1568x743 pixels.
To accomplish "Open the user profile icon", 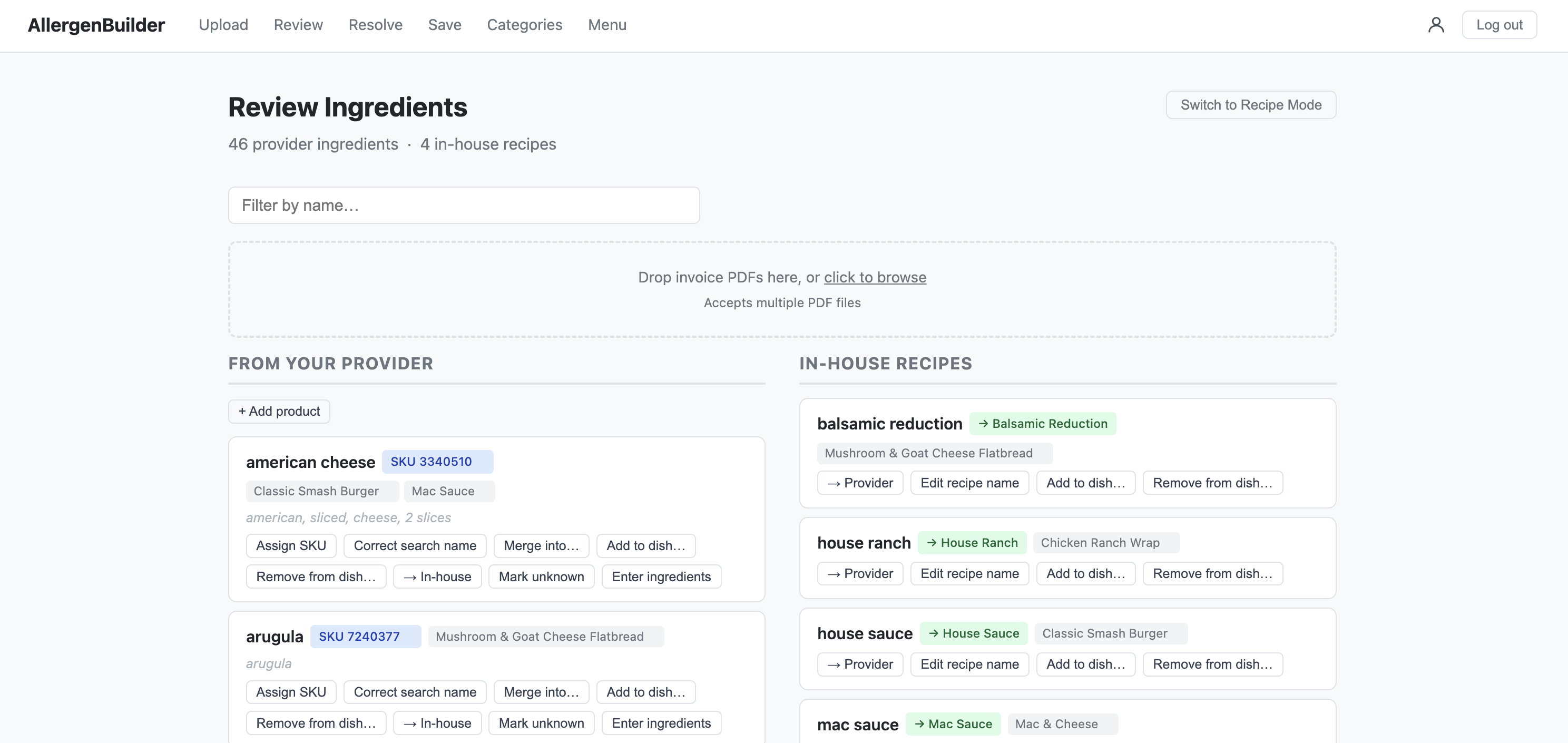I will pyautogui.click(x=1436, y=25).
